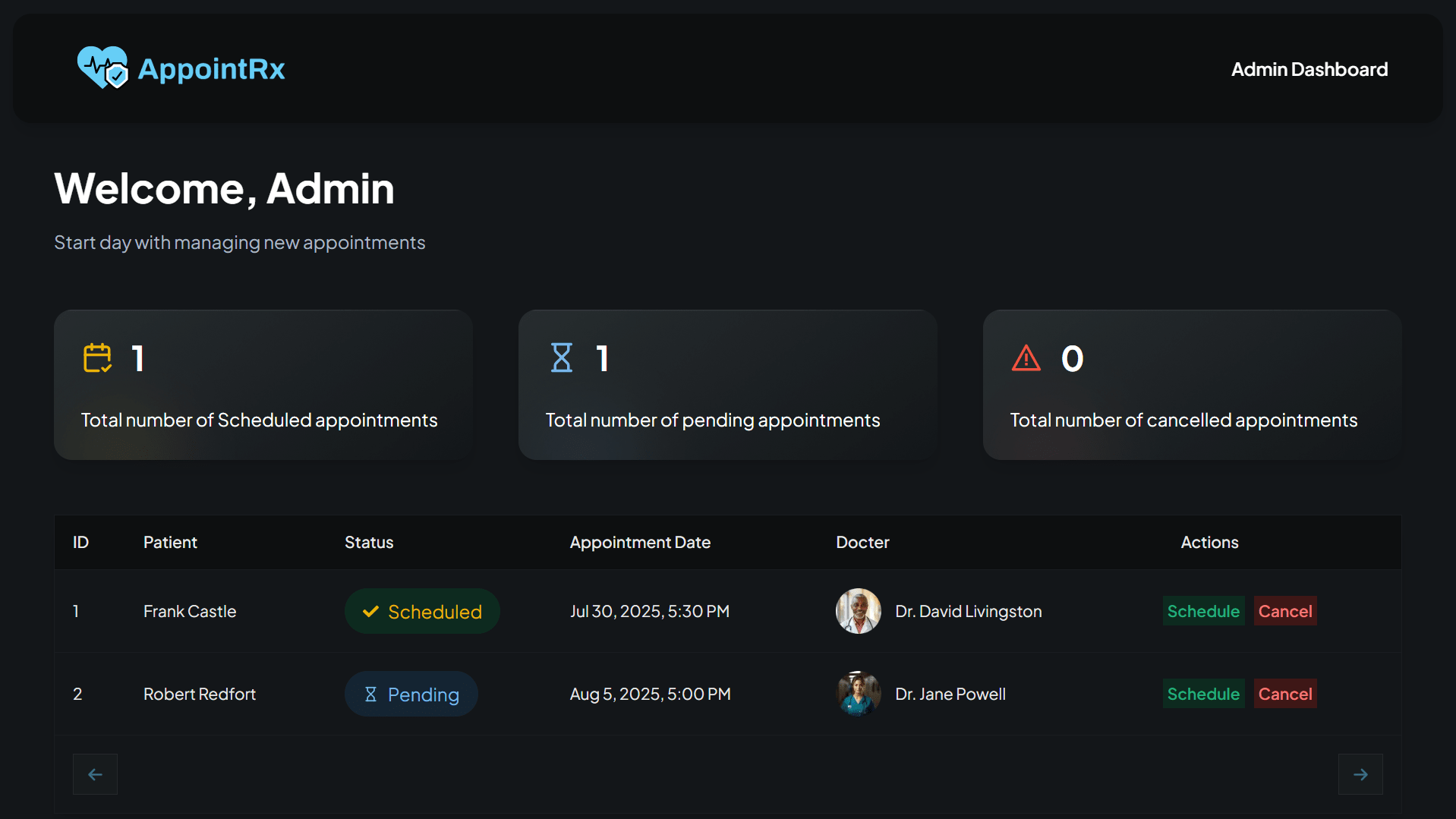Click the hourglass icon inside Pending badge
This screenshot has width=1456, height=819.
pyautogui.click(x=370, y=693)
